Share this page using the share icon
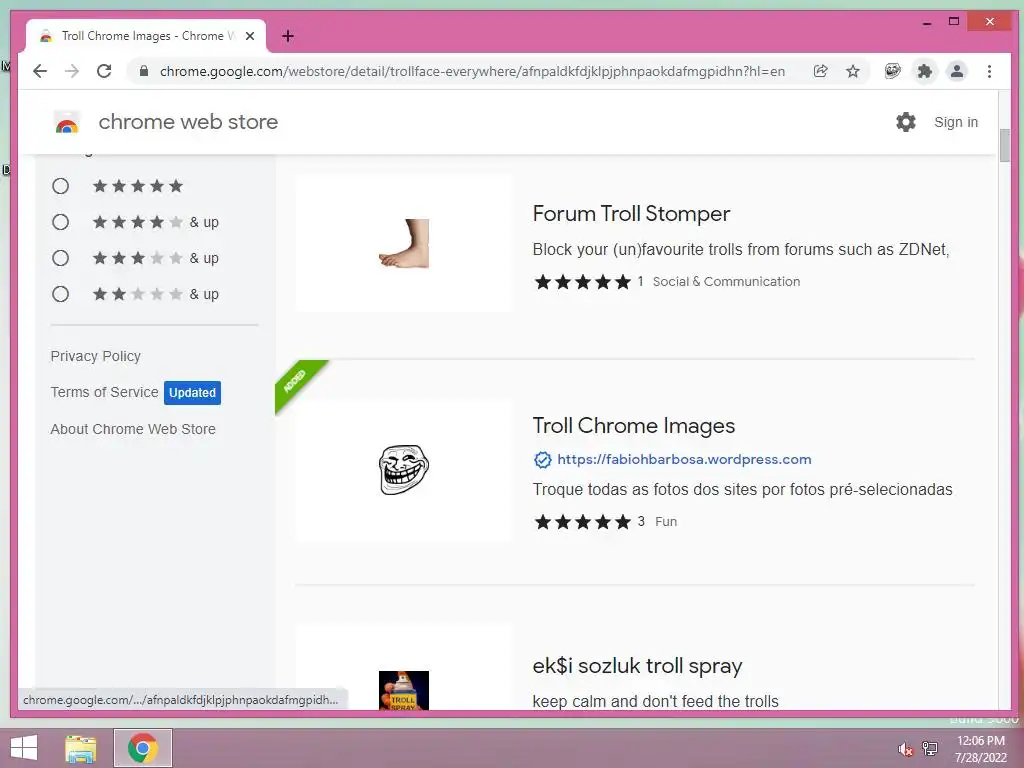The image size is (1024, 768). click(x=821, y=71)
